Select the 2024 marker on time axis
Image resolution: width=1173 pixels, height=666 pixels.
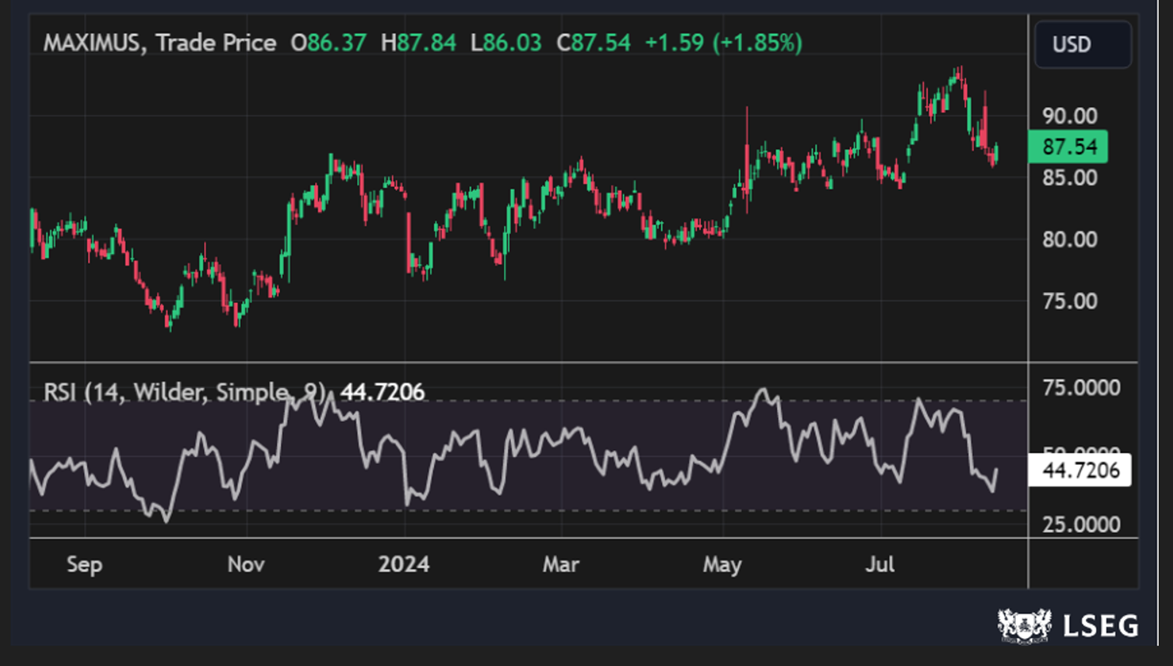pos(403,565)
